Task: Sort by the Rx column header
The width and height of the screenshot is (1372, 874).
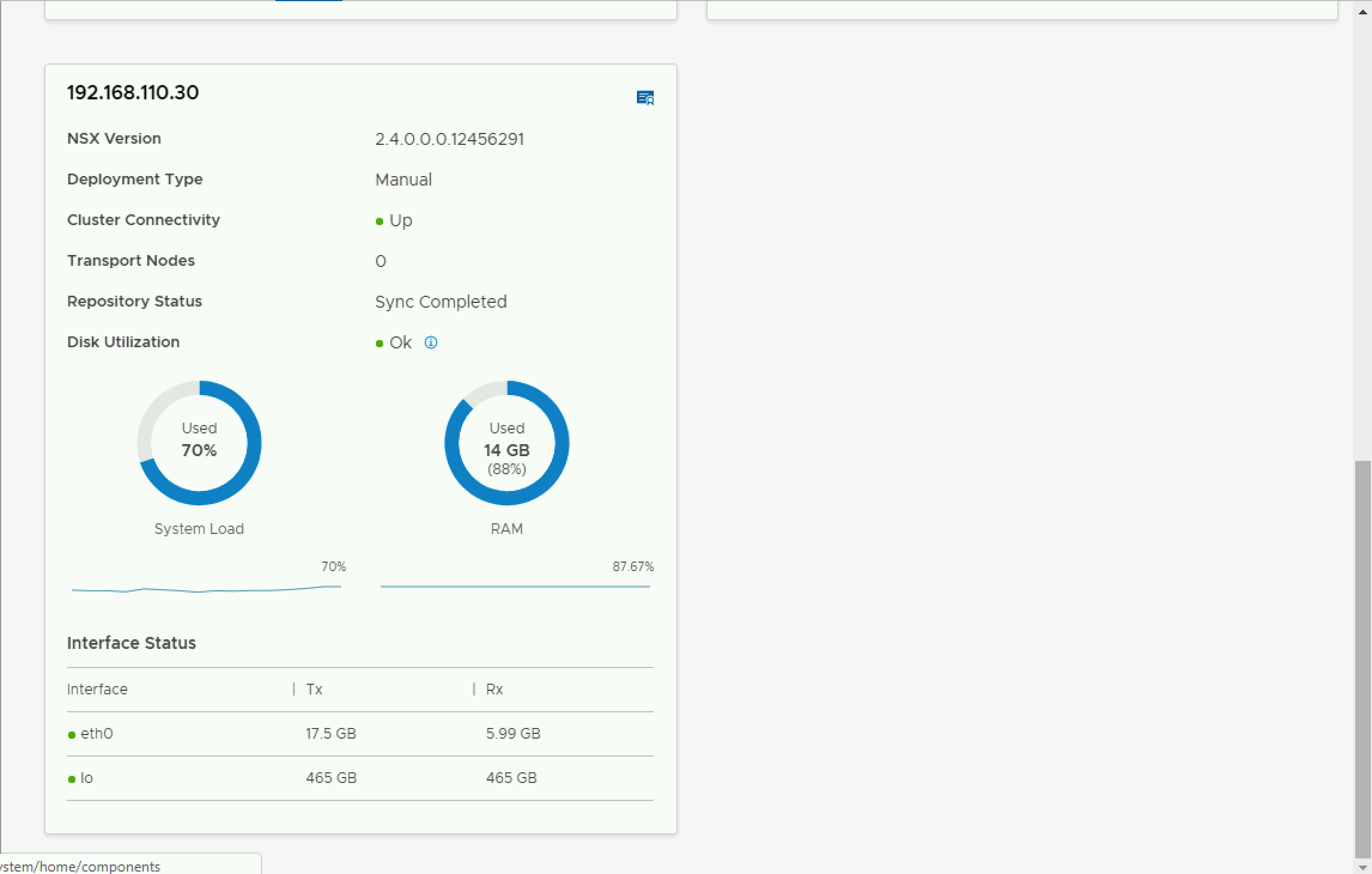Action: pyautogui.click(x=494, y=689)
